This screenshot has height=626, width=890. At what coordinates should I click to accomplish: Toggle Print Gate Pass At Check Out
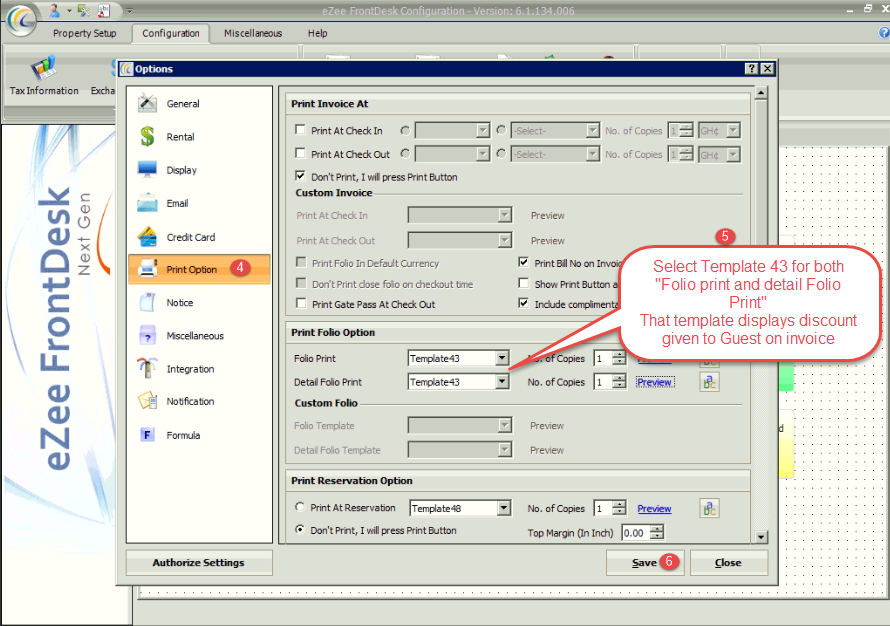pyautogui.click(x=301, y=305)
